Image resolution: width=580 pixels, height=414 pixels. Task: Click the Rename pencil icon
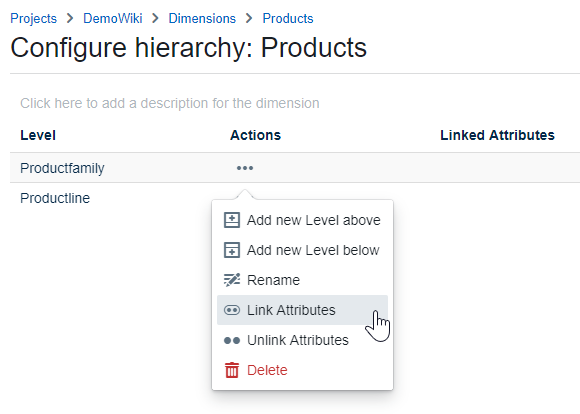(232, 280)
